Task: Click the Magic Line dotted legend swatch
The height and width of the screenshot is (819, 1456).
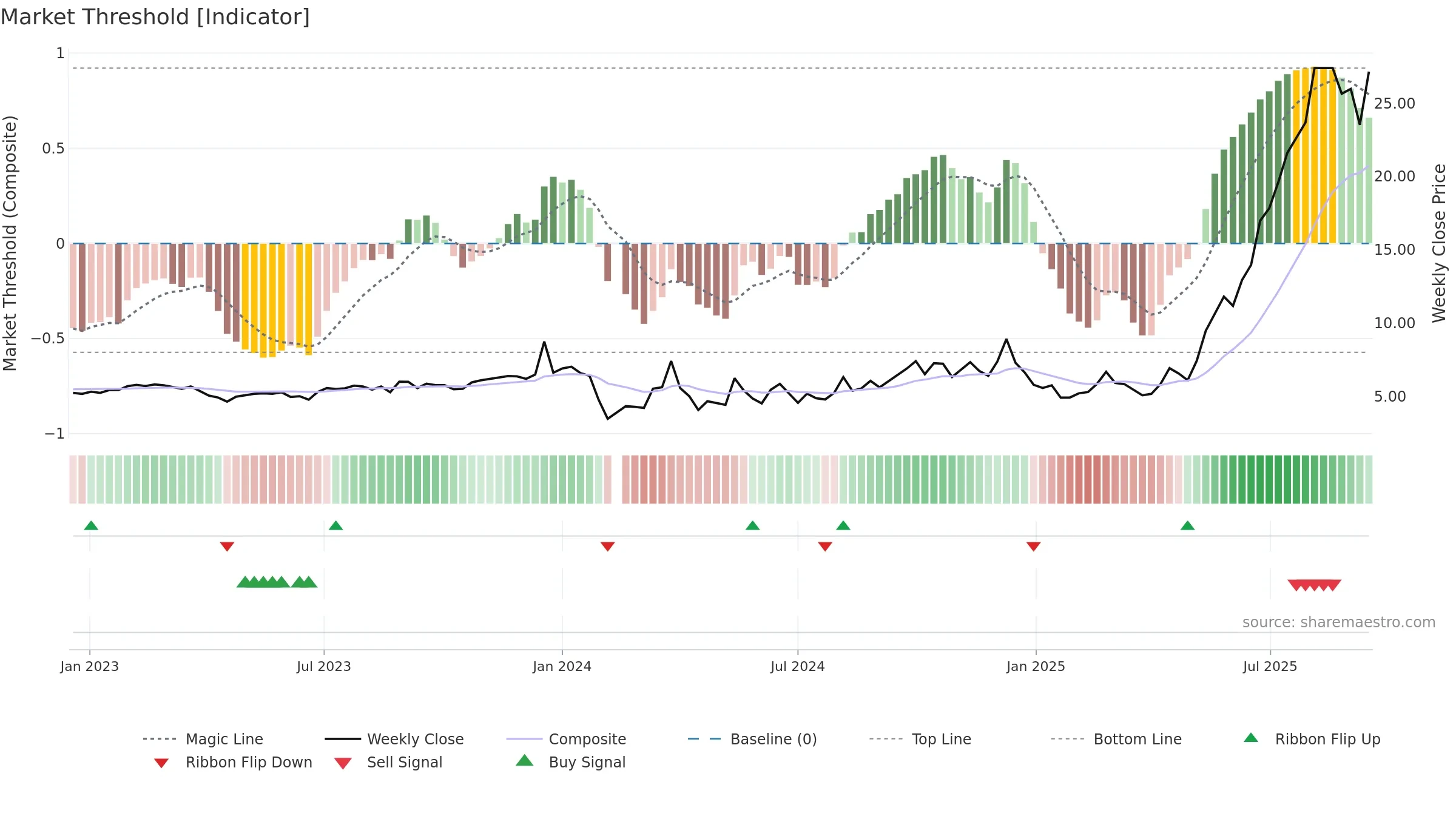Action: click(x=160, y=739)
